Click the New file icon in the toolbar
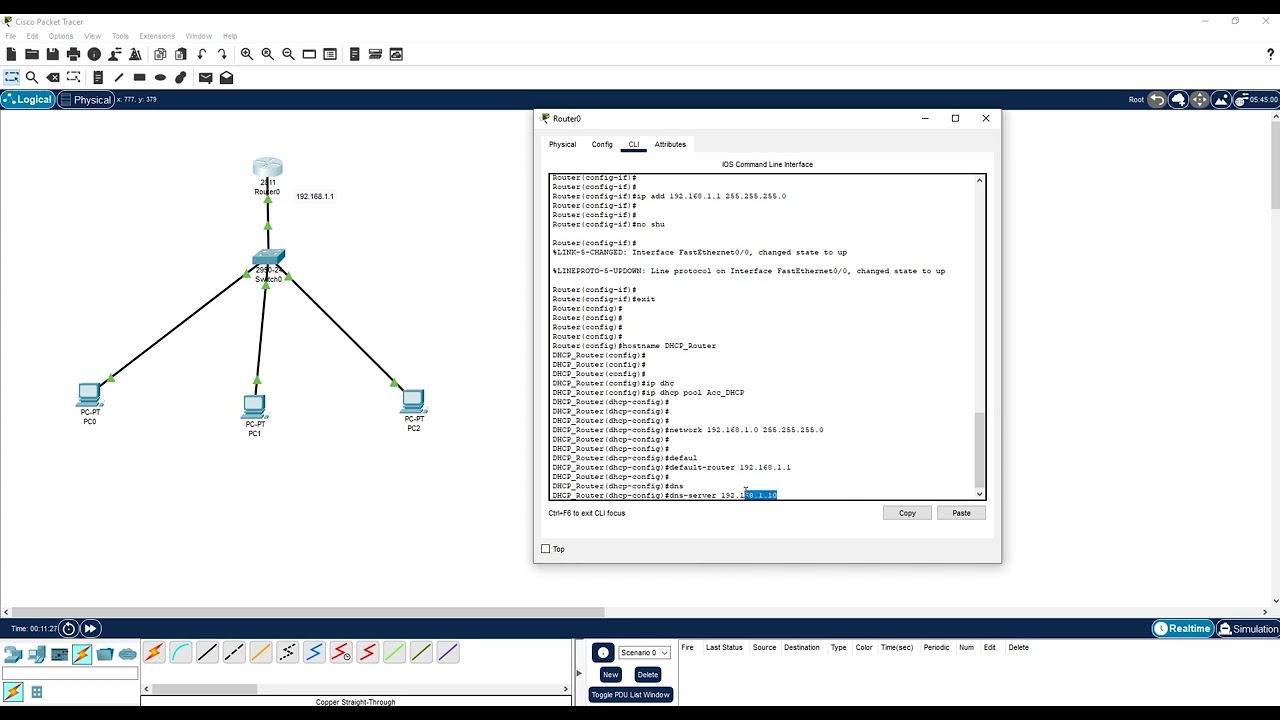 11,54
